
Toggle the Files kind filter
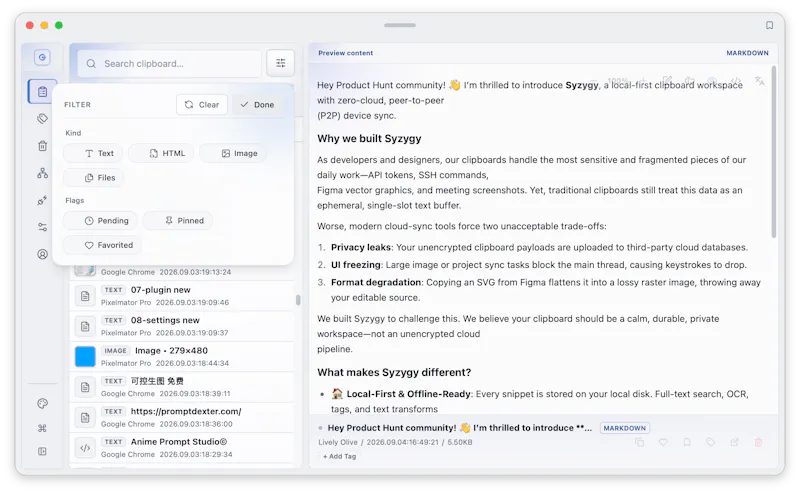click(x=93, y=178)
